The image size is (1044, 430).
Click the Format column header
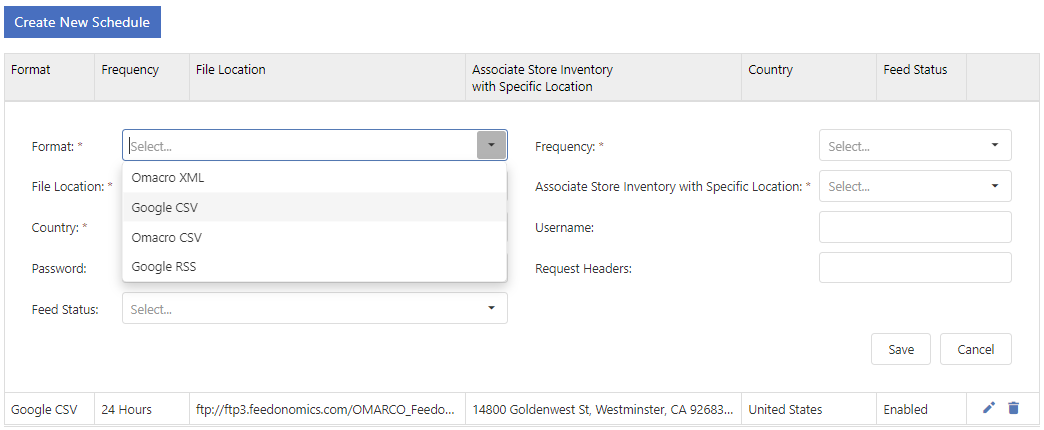(x=31, y=70)
